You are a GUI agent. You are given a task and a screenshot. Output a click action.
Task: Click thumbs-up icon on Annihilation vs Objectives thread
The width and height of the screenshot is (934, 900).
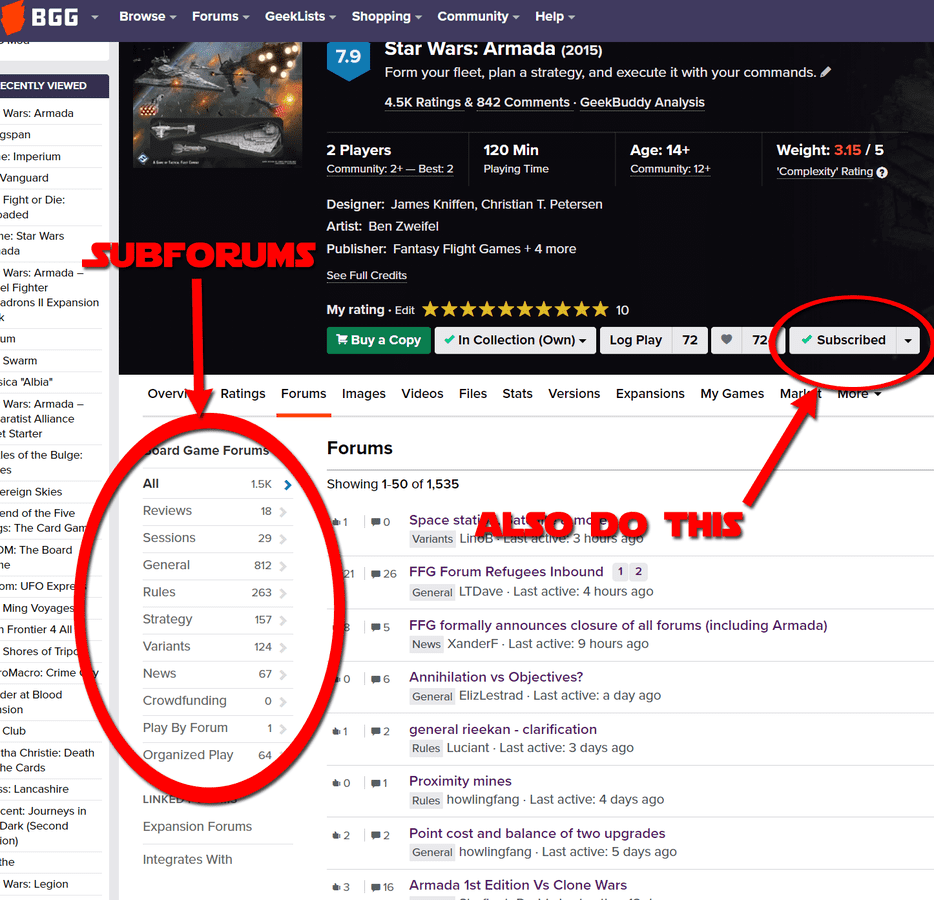click(335, 679)
